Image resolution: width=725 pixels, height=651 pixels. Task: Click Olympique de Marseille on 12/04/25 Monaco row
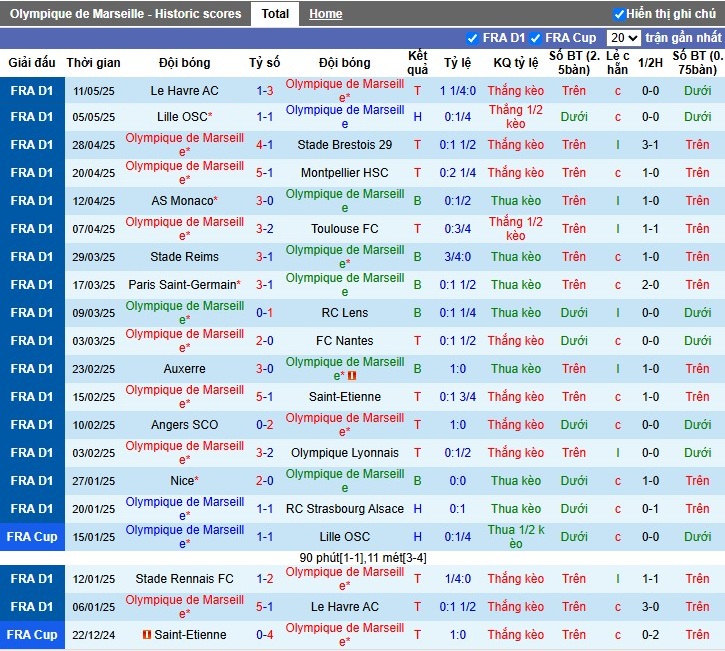344,201
